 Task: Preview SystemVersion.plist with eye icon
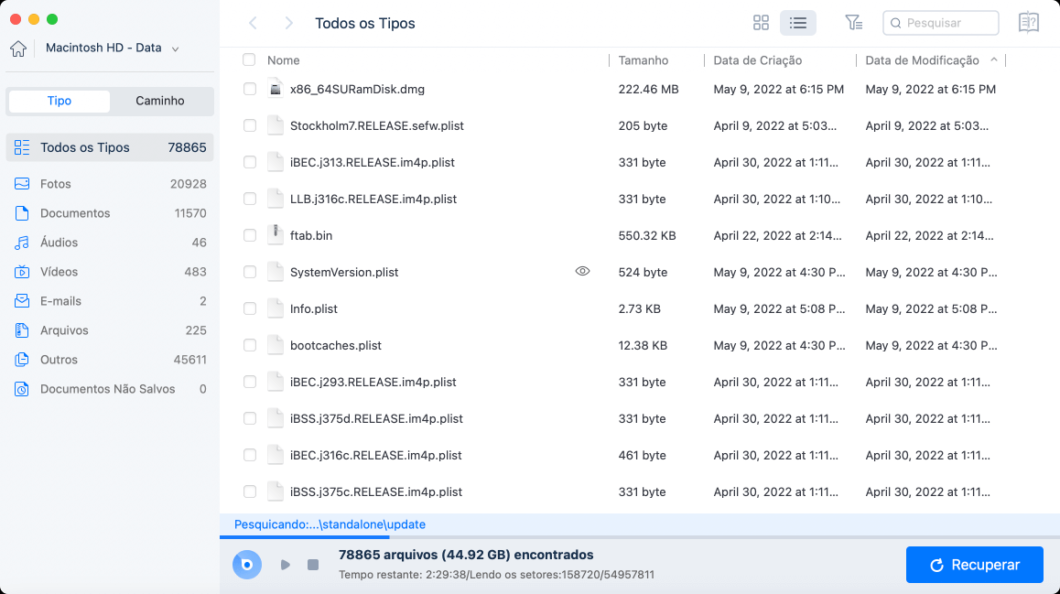click(582, 272)
